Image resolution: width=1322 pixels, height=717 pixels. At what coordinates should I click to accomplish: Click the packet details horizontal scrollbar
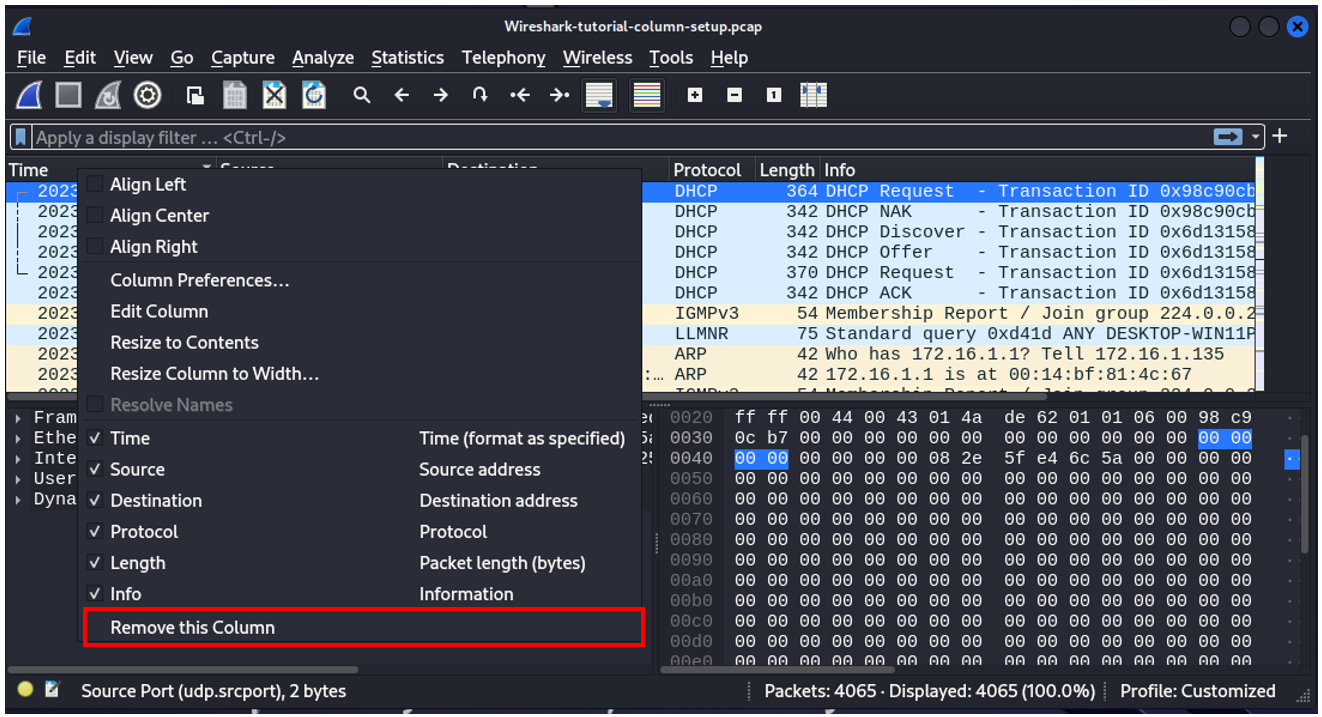(183, 669)
